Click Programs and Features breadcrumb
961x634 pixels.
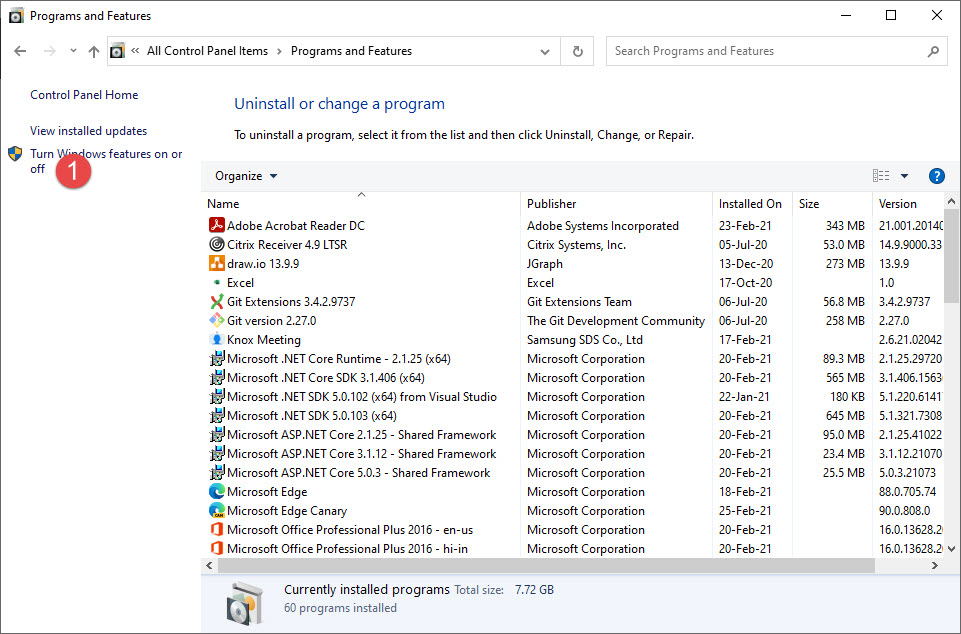coord(351,51)
